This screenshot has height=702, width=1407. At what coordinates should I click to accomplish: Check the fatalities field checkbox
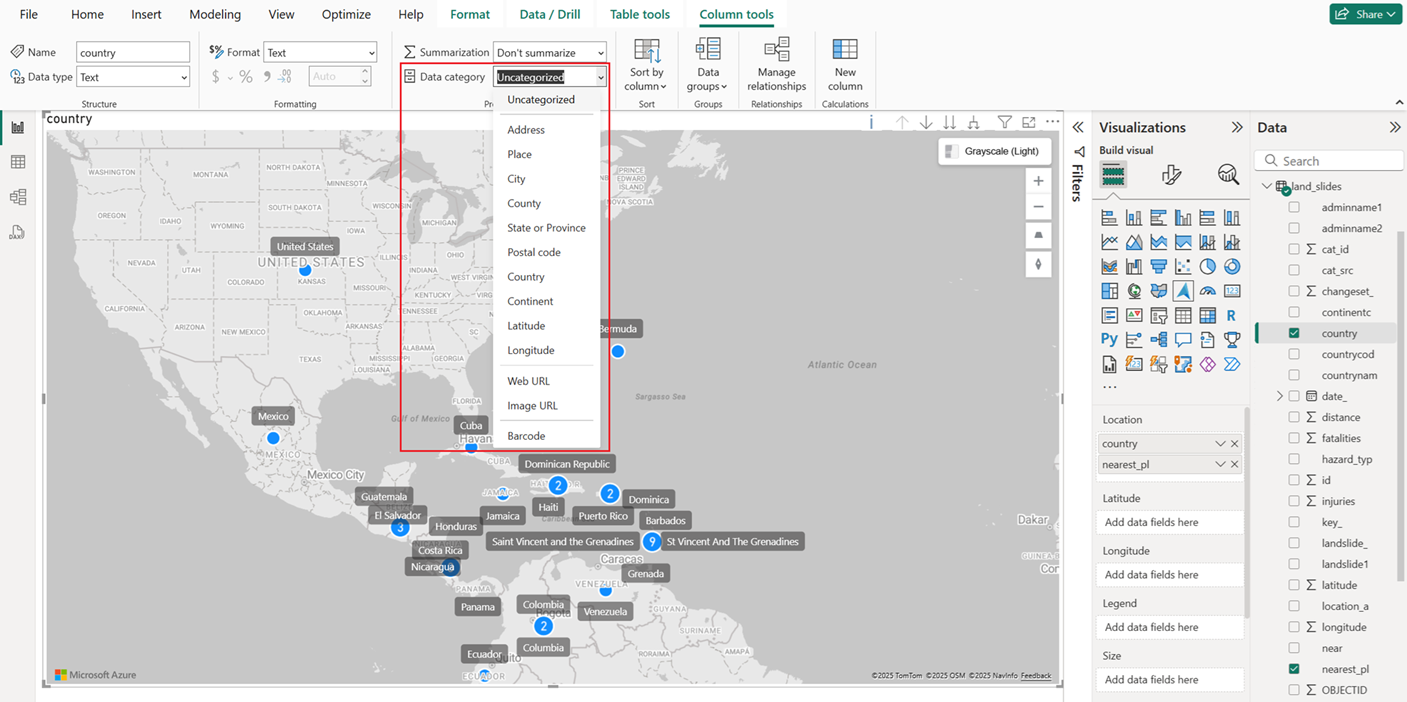pos(1294,437)
